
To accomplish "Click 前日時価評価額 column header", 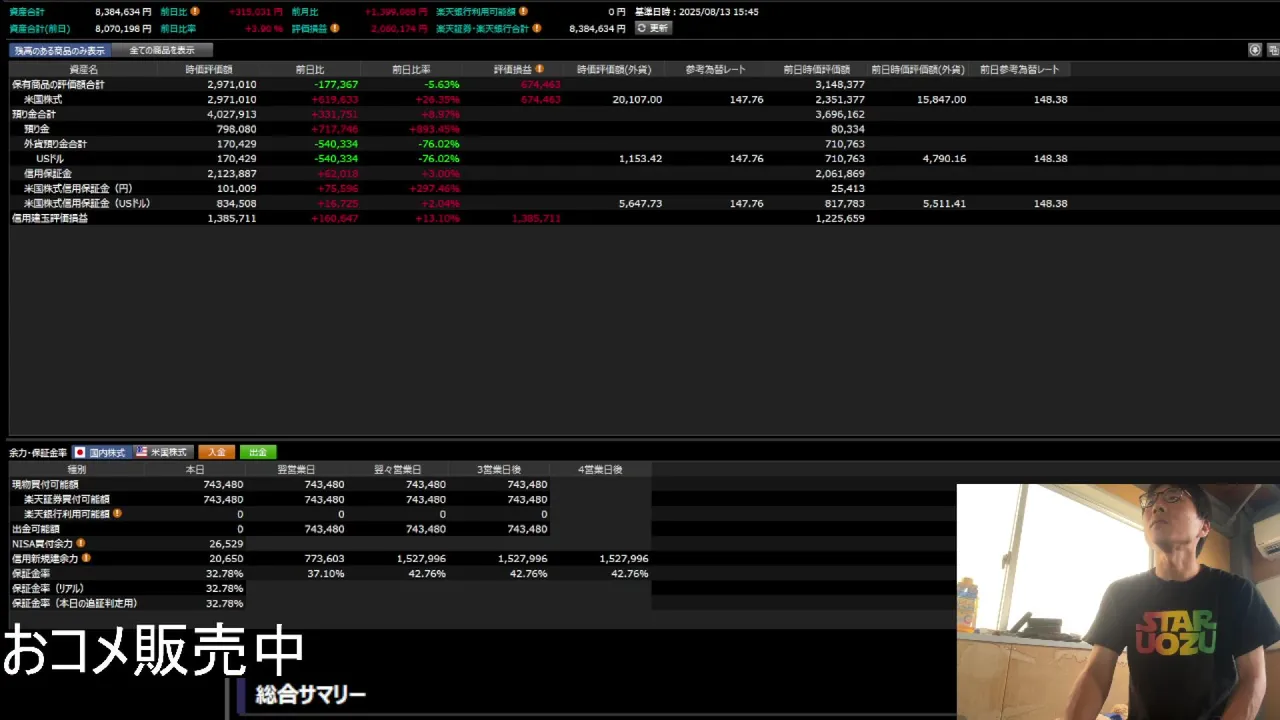I will click(816, 69).
